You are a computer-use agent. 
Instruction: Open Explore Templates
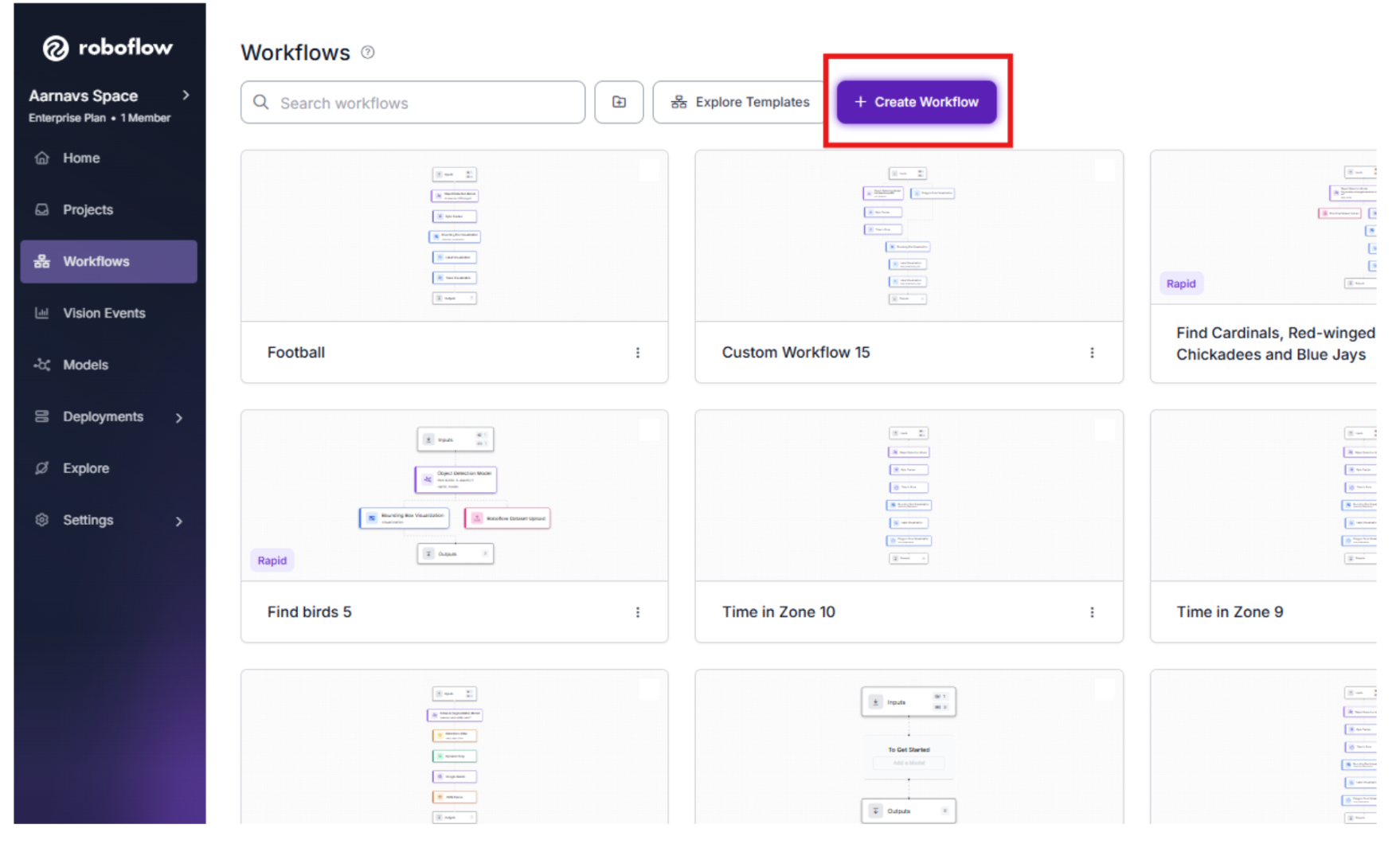739,102
